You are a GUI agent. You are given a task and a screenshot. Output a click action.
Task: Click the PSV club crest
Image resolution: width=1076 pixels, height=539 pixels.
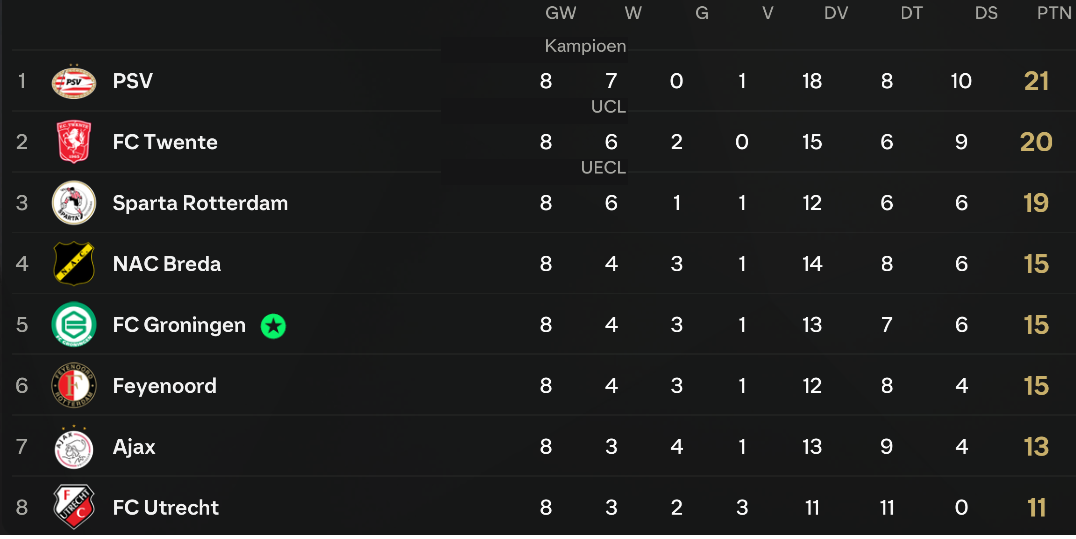pos(74,82)
